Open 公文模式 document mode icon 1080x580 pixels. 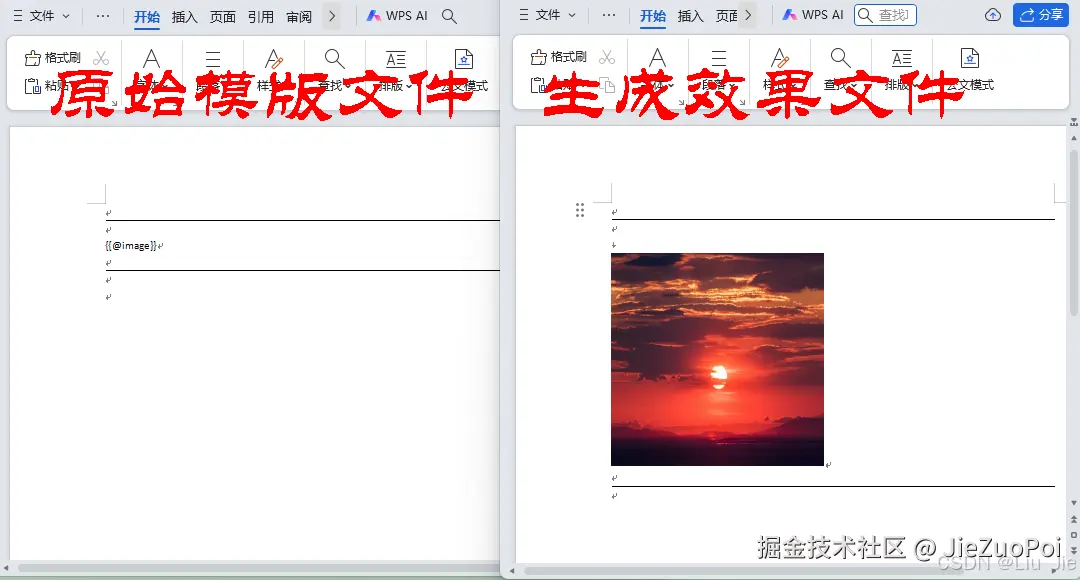[x=463, y=58]
